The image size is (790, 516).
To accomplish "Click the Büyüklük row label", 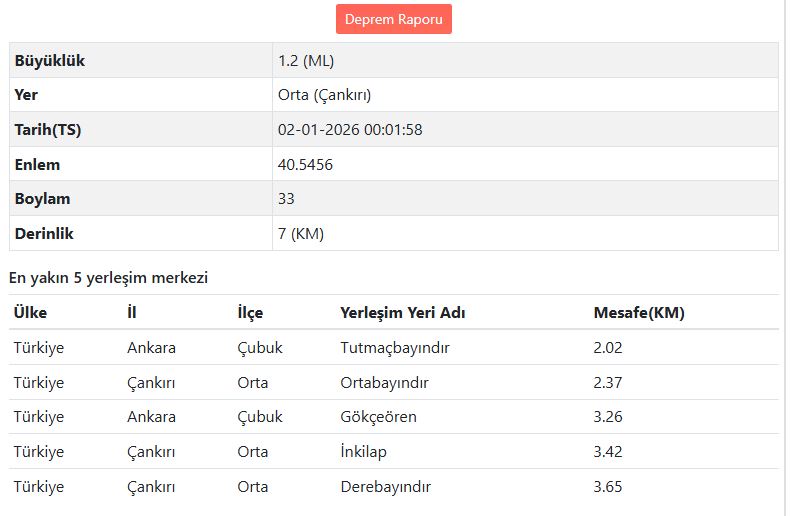I will (x=50, y=61).
